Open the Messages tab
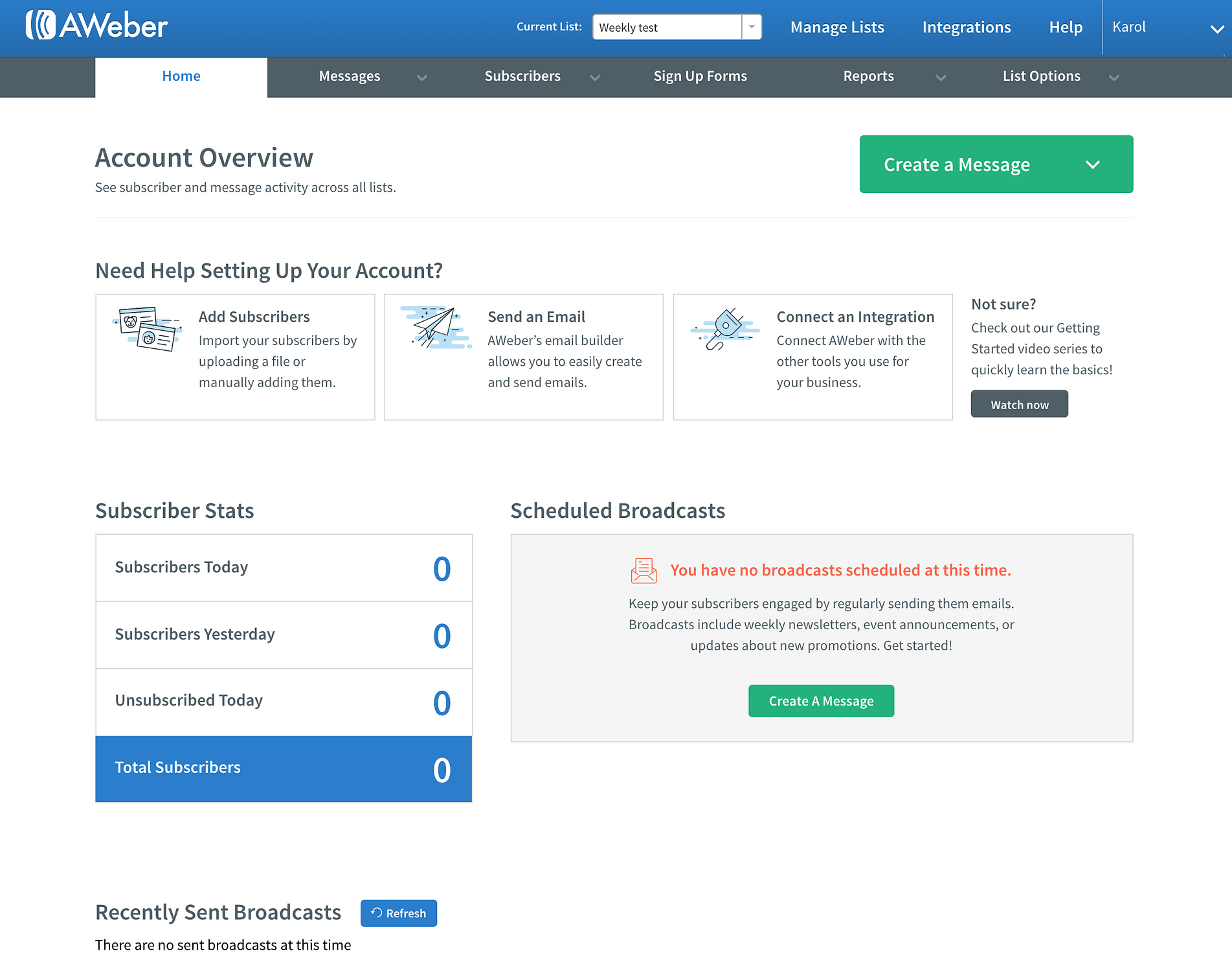This screenshot has width=1232, height=971. pos(350,76)
